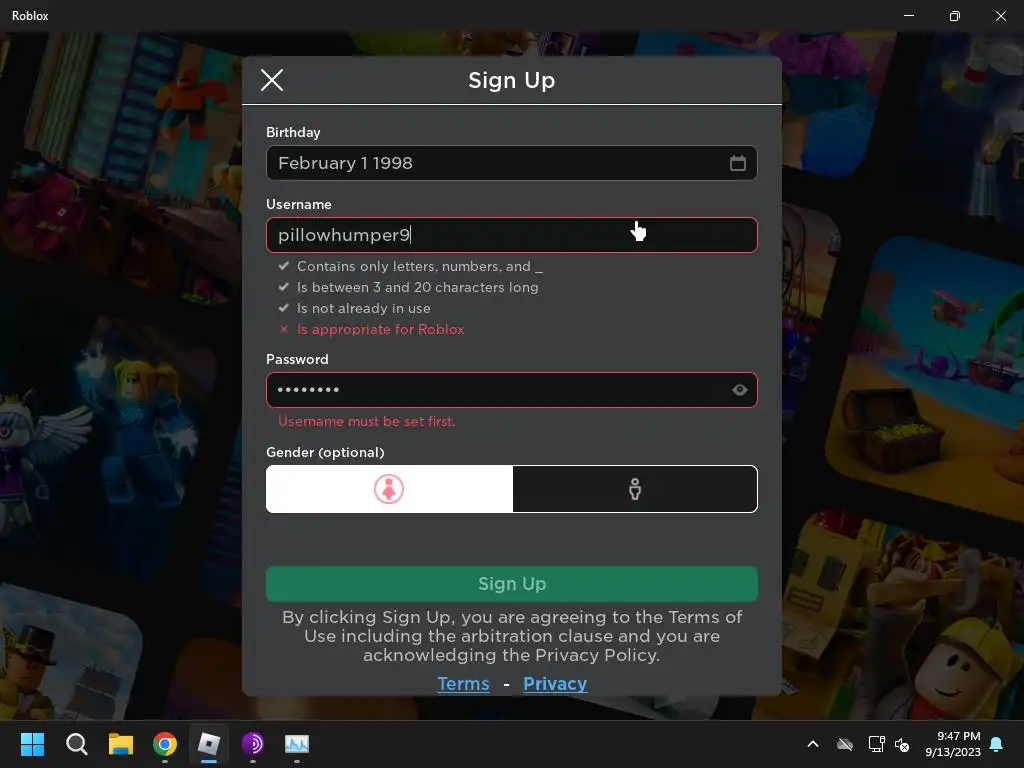The height and width of the screenshot is (768, 1024).
Task: Click 'Is appropriate for Roblox' error text
Action: 381,329
